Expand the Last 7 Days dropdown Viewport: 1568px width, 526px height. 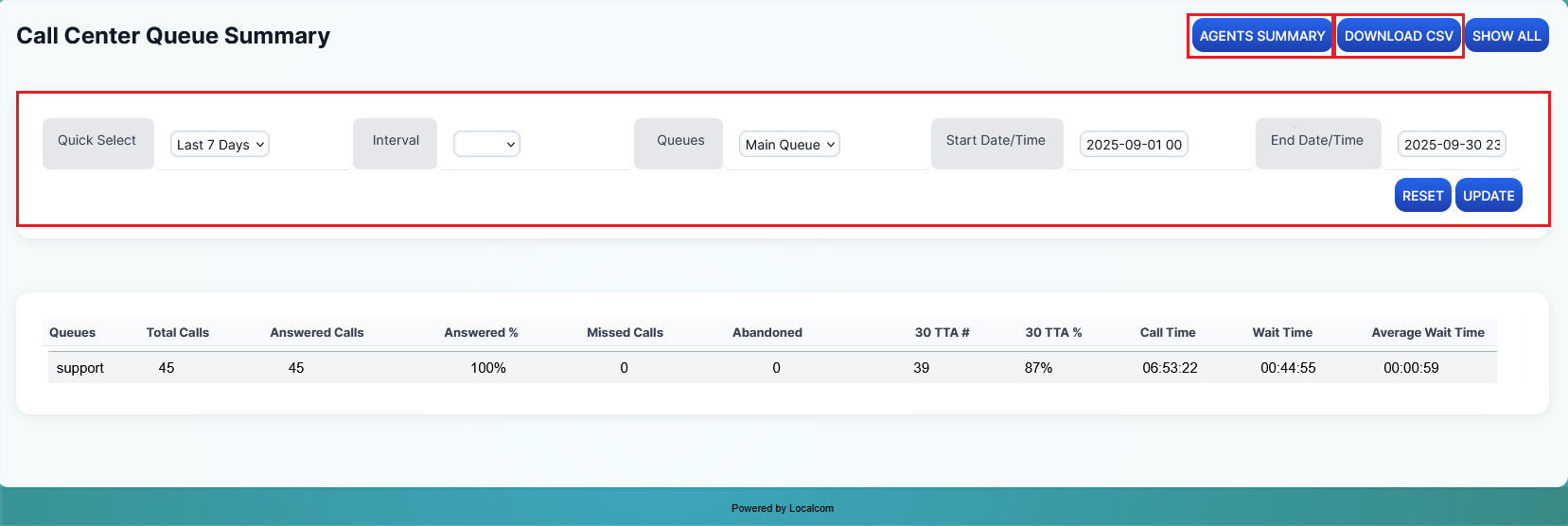point(220,145)
